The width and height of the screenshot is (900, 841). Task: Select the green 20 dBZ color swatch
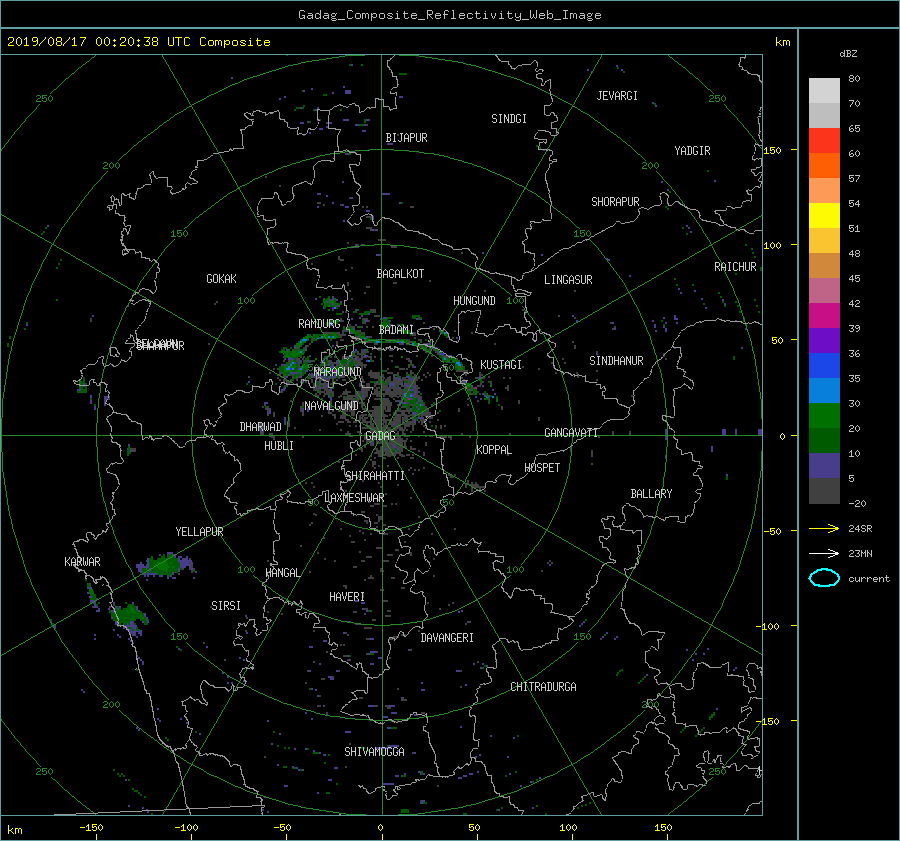[x=824, y=416]
